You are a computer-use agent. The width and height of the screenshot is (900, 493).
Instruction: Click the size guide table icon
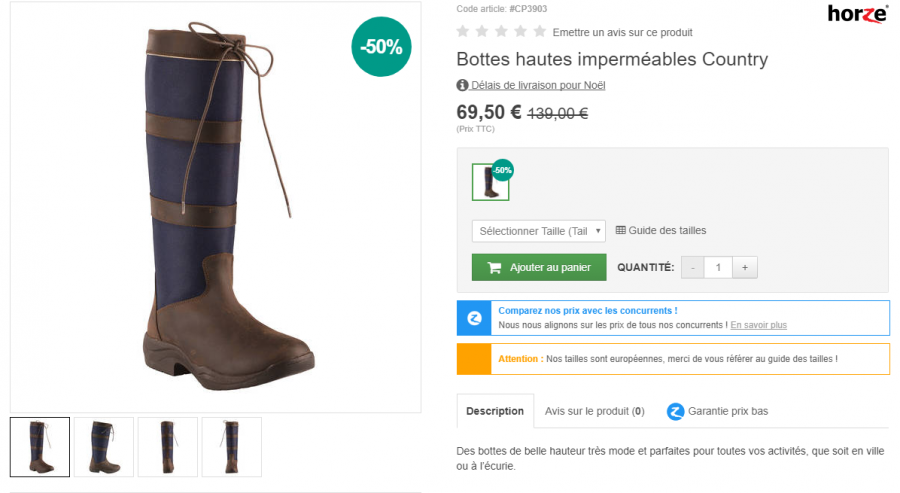[620, 230]
